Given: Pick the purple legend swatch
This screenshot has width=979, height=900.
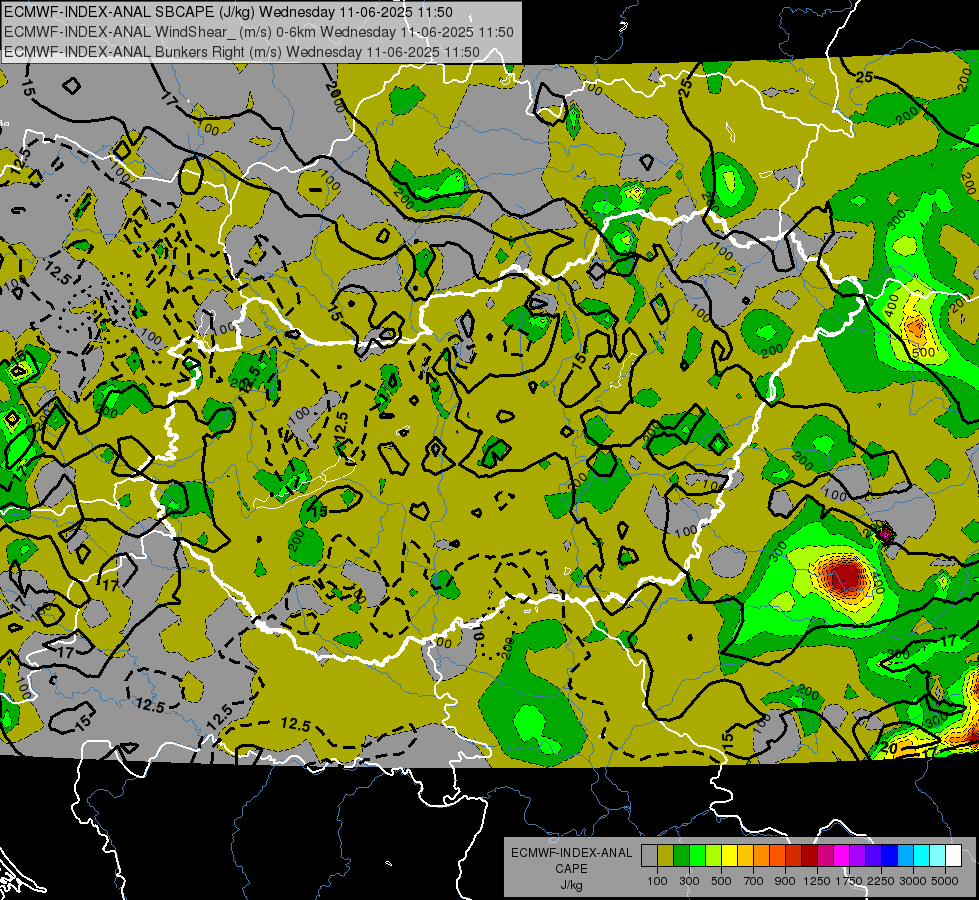Looking at the screenshot, I should tap(858, 855).
